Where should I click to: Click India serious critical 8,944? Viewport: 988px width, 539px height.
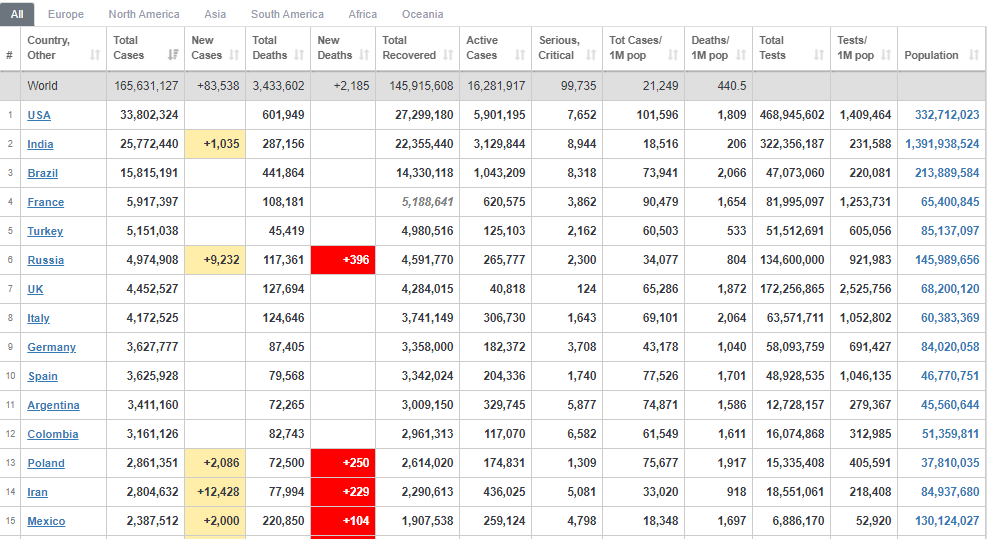[582, 144]
